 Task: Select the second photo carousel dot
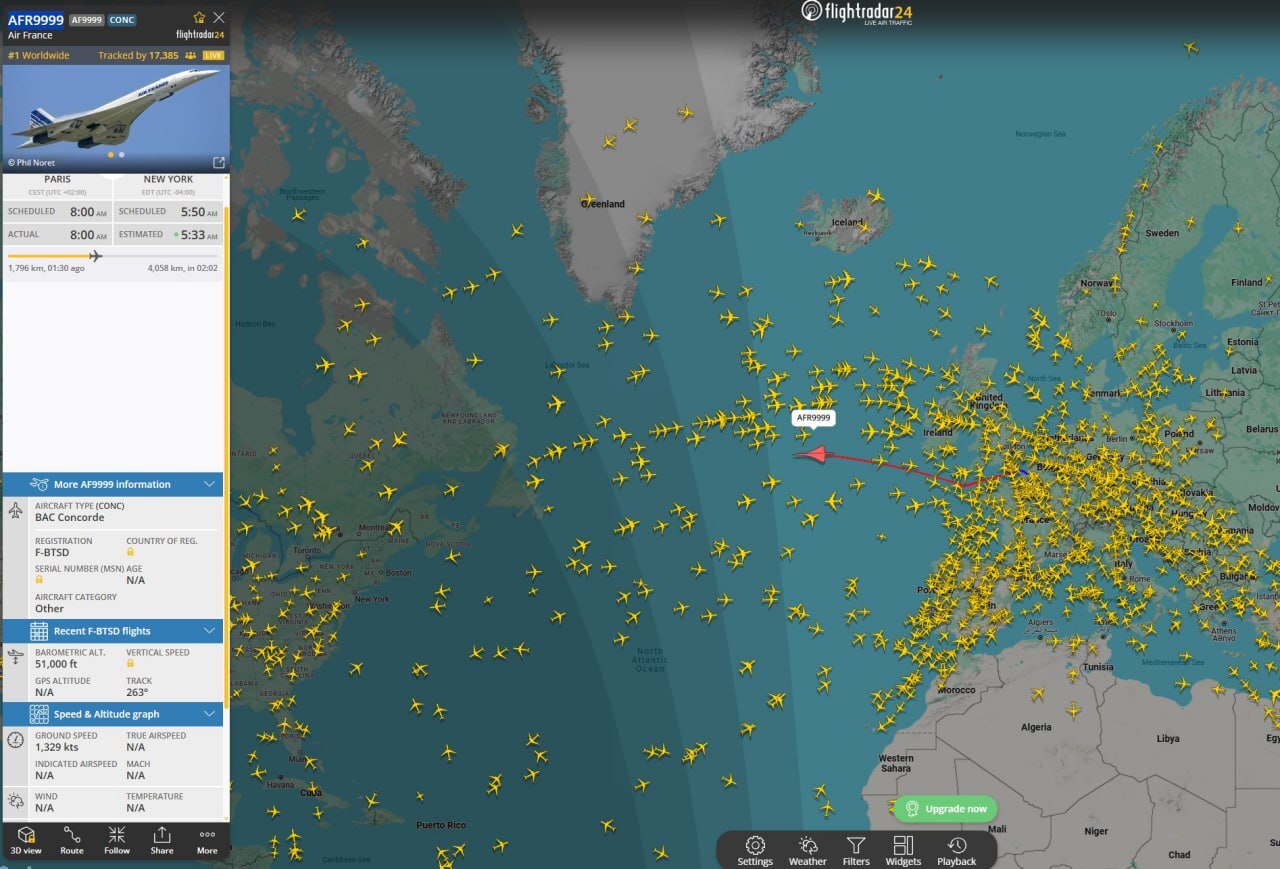pos(122,155)
